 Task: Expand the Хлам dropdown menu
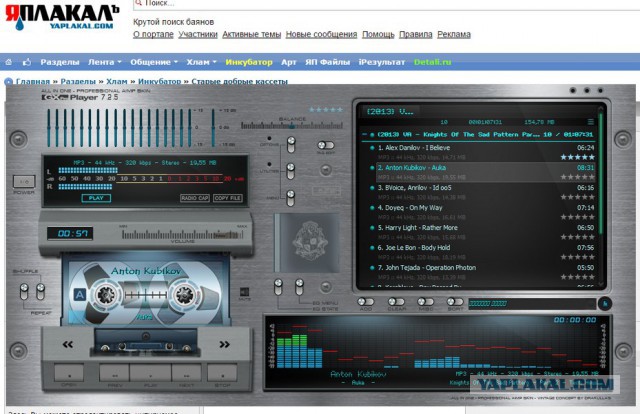[x=201, y=62]
